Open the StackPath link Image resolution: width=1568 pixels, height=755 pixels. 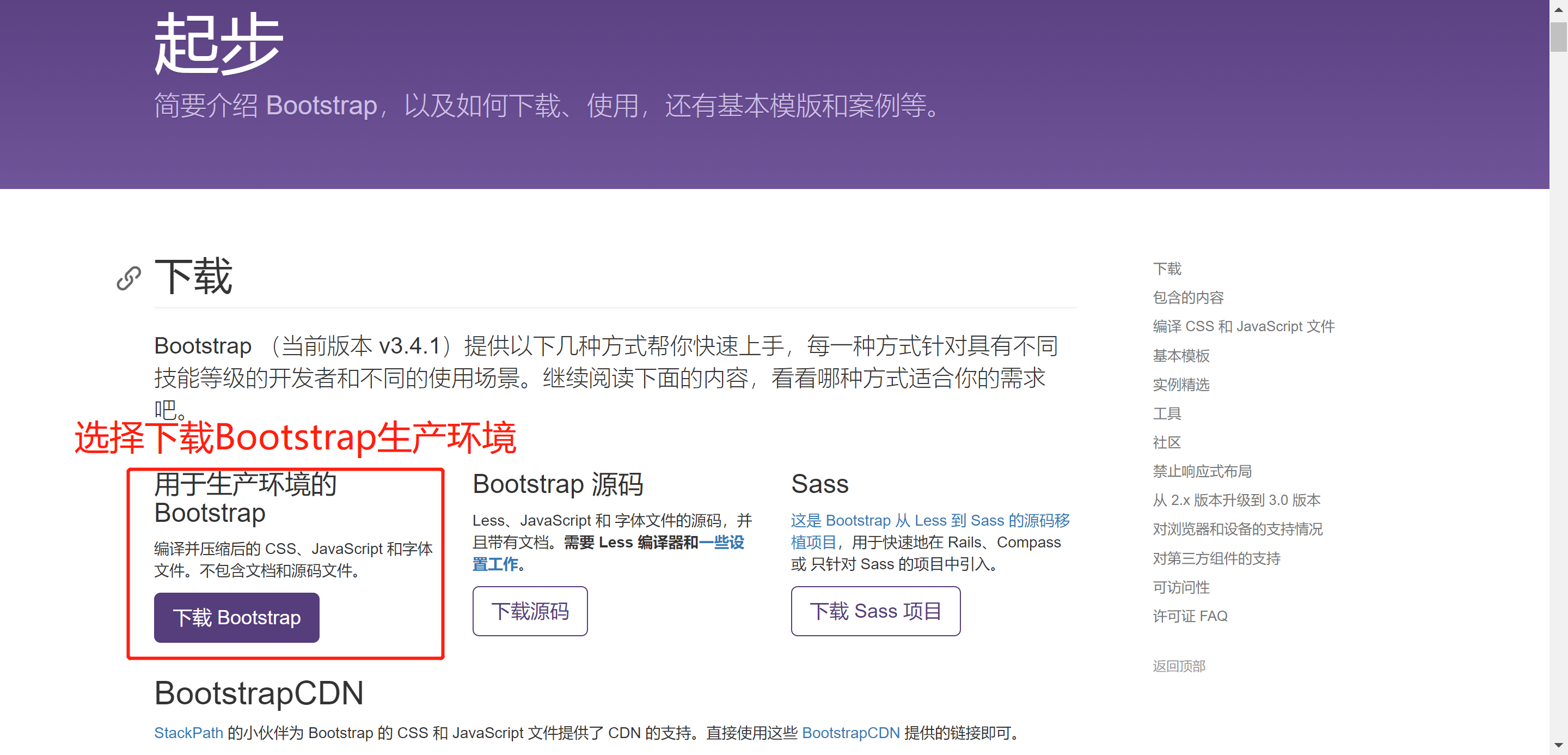188,733
